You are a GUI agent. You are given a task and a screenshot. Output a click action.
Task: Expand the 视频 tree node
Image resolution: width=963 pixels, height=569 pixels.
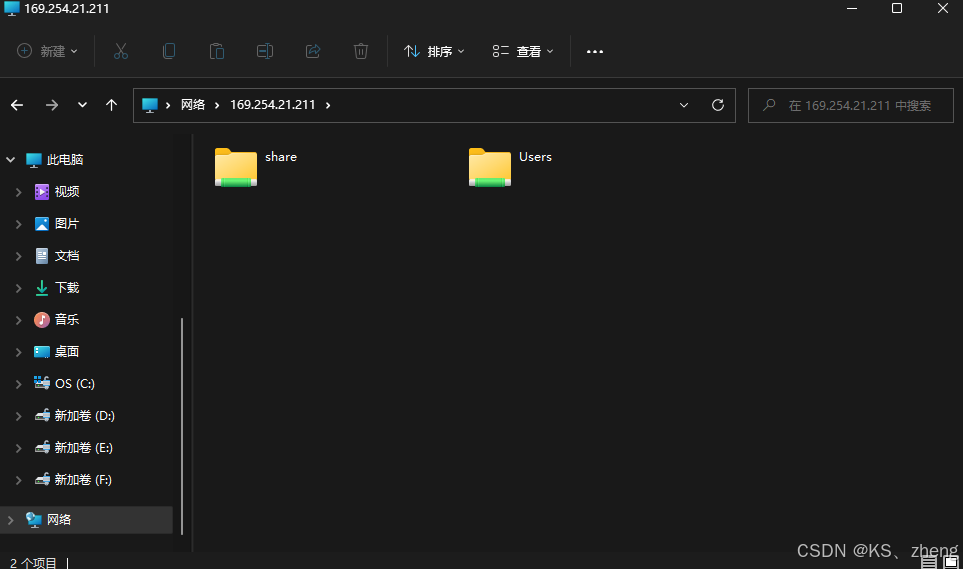click(18, 192)
